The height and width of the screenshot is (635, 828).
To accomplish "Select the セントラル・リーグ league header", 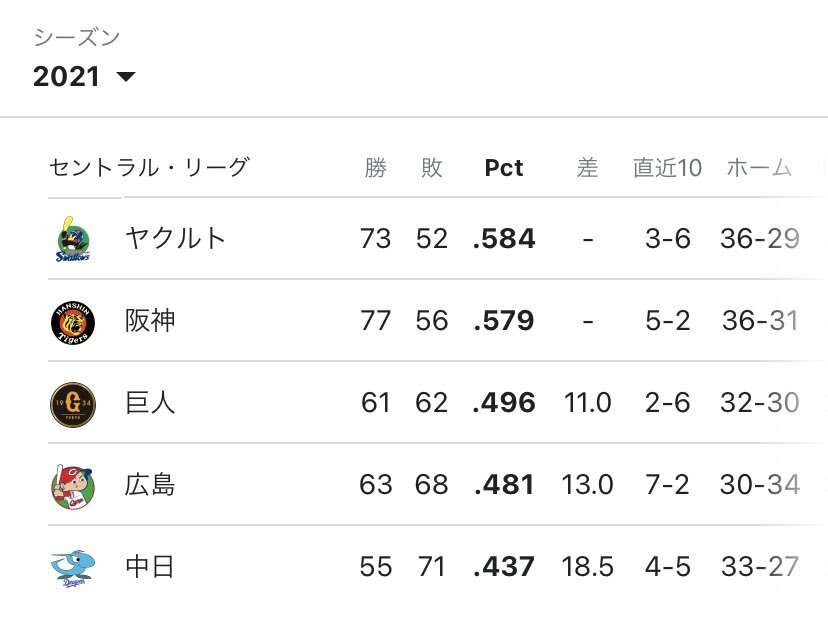I will [148, 168].
